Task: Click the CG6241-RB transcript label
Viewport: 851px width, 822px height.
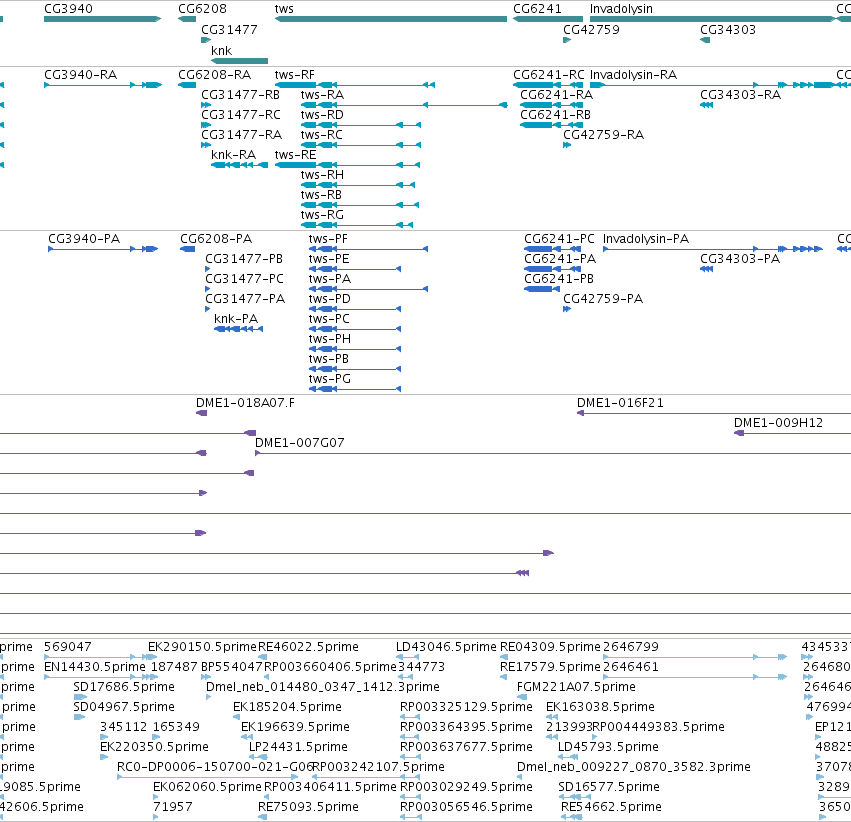Action: click(x=555, y=114)
